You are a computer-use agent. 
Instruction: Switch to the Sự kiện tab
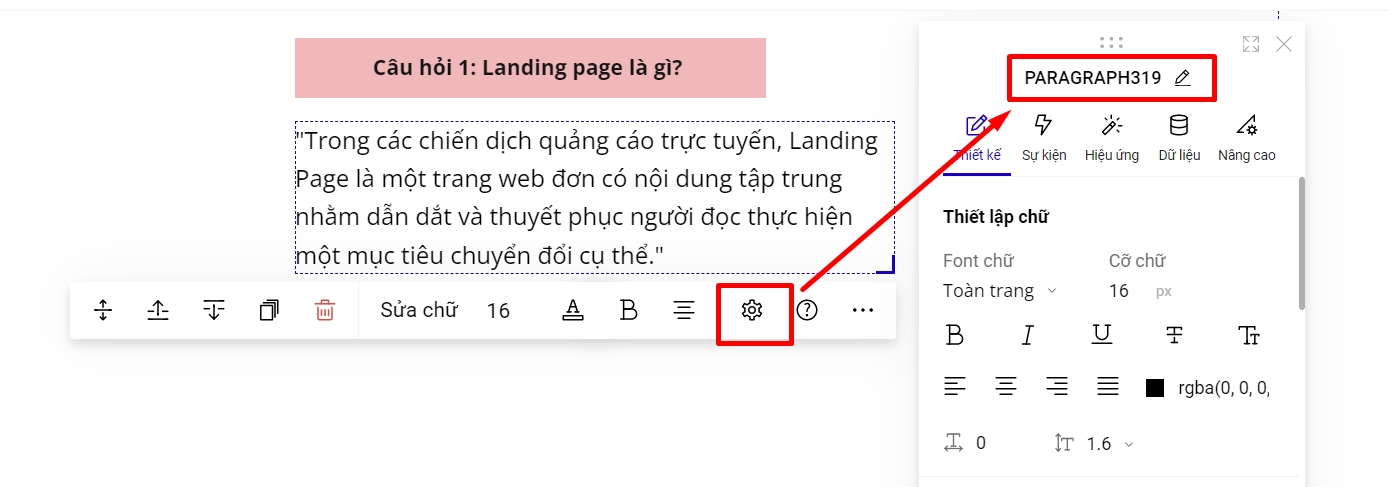1043,137
